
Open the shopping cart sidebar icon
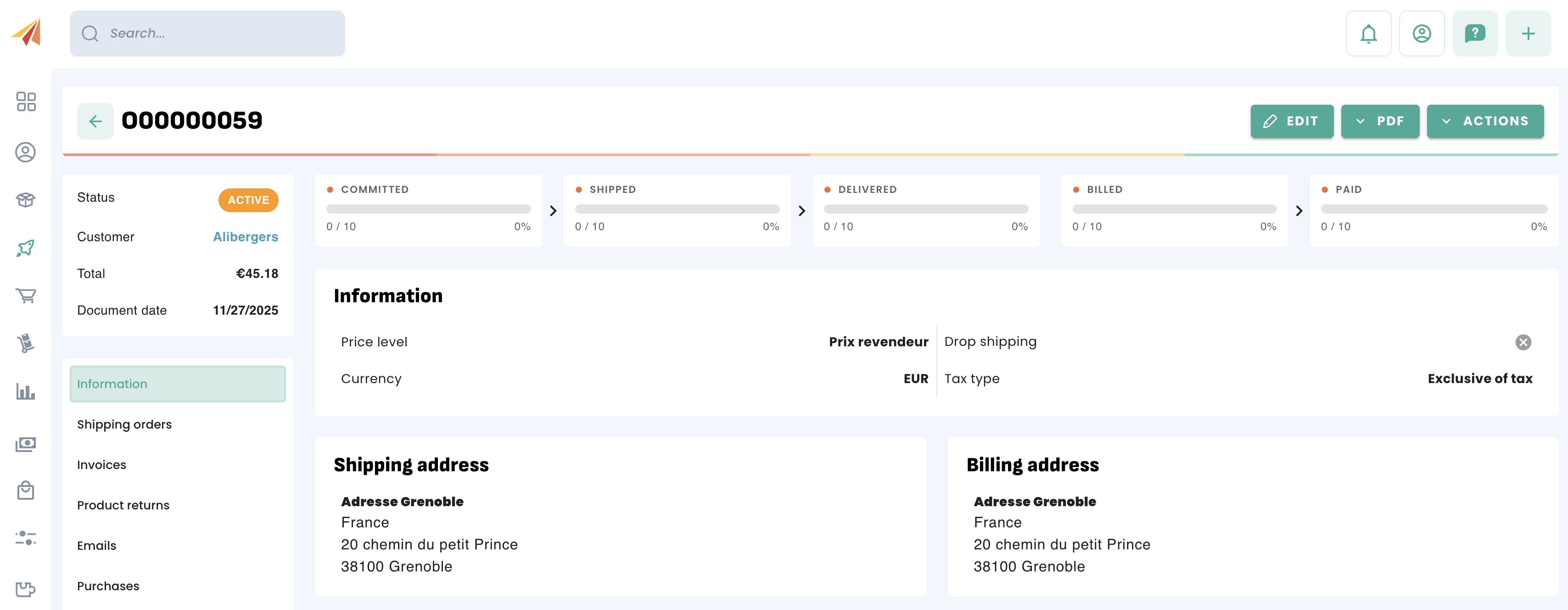click(26, 295)
